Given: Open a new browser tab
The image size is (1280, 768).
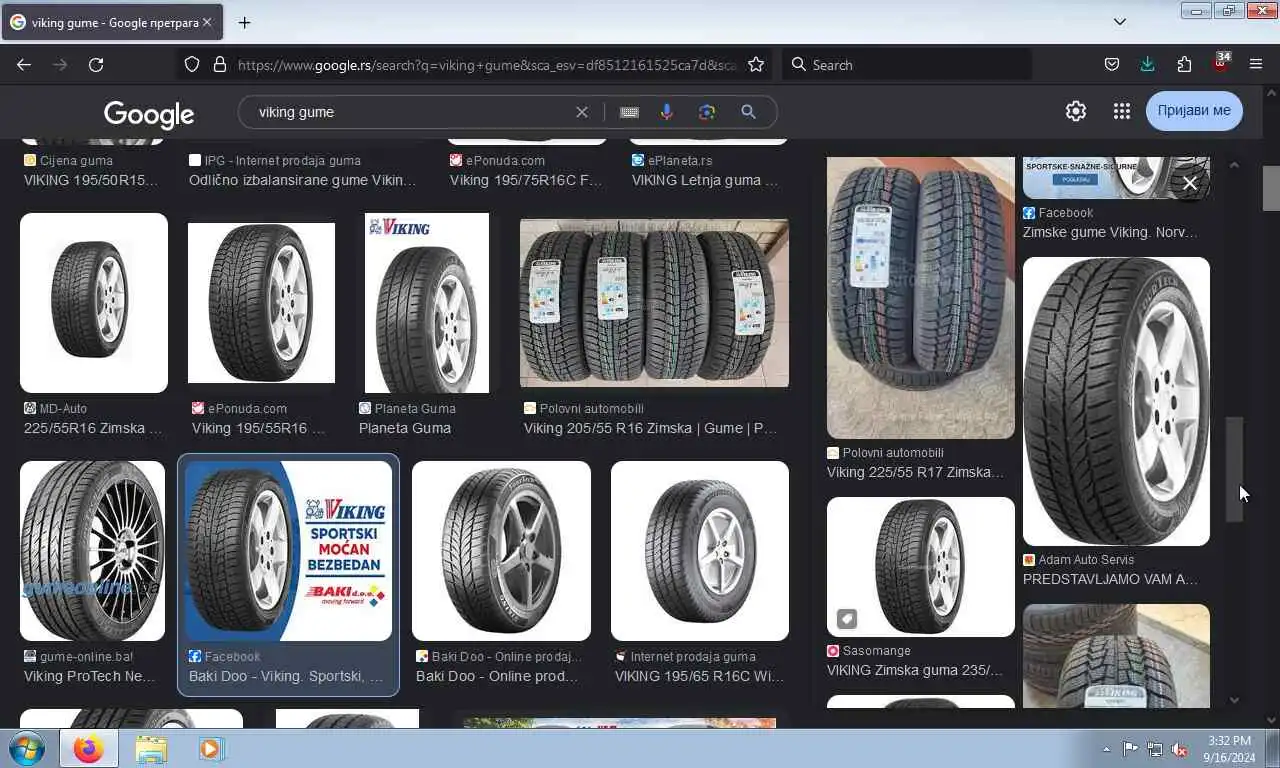Looking at the screenshot, I should click(x=244, y=22).
